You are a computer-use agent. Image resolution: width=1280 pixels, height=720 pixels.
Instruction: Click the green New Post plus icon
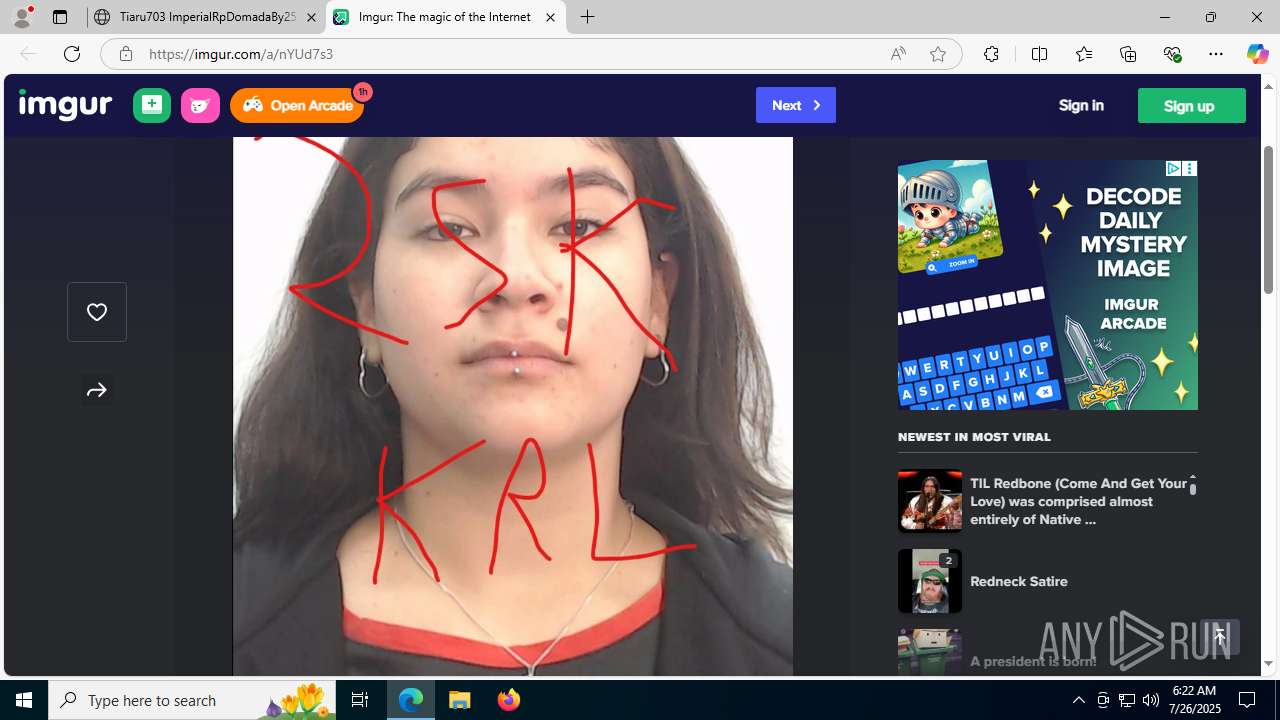tap(152, 105)
